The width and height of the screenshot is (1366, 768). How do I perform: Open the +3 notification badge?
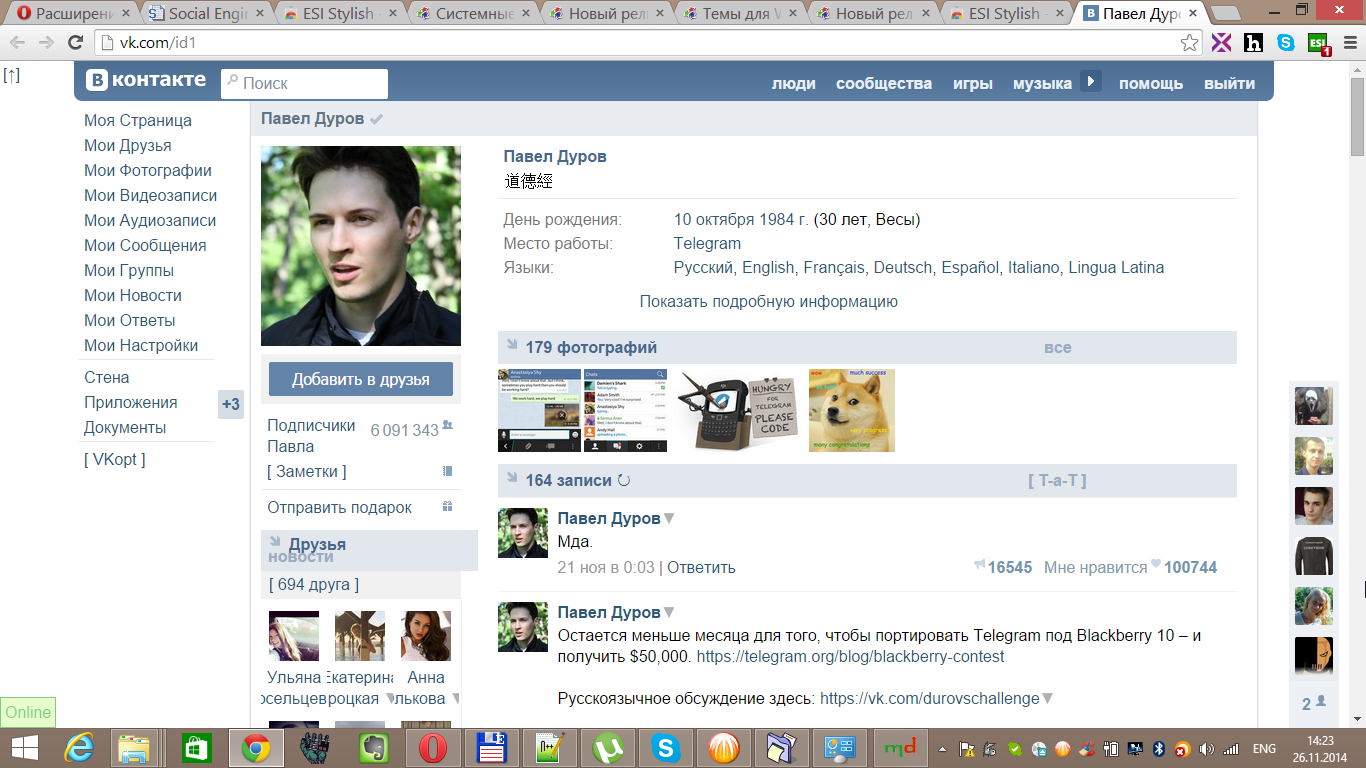[x=231, y=404]
